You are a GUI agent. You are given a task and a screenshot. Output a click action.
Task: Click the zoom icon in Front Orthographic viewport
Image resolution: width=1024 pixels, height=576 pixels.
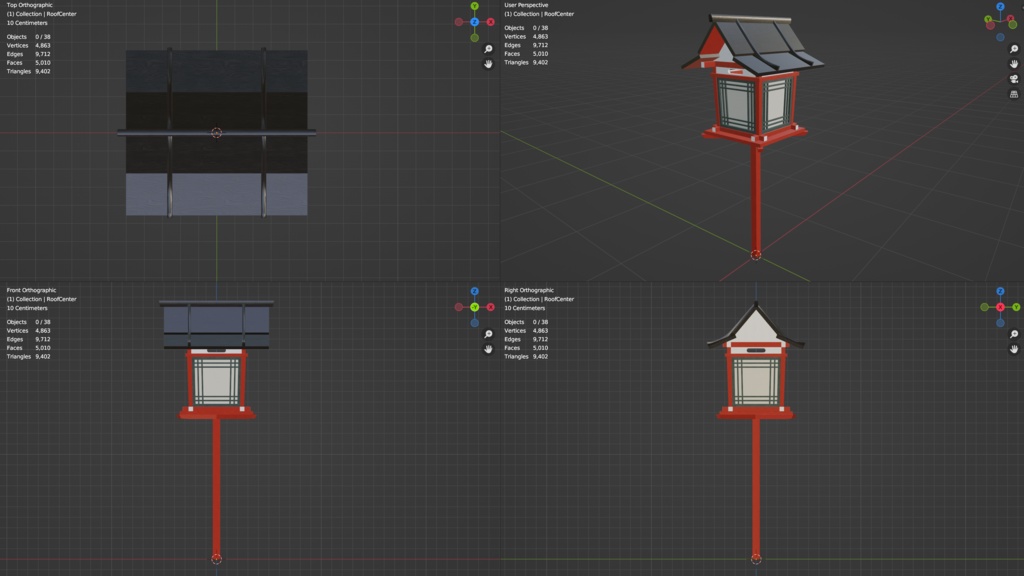point(488,334)
